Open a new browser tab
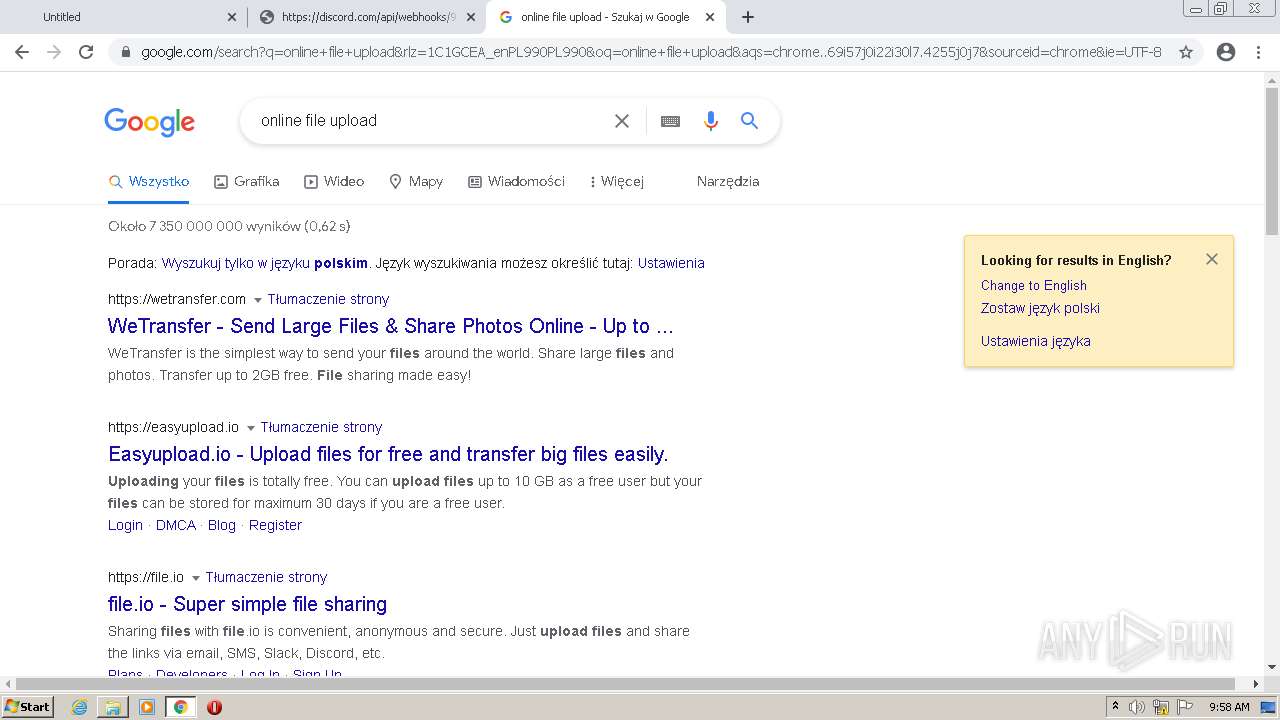 pos(747,17)
